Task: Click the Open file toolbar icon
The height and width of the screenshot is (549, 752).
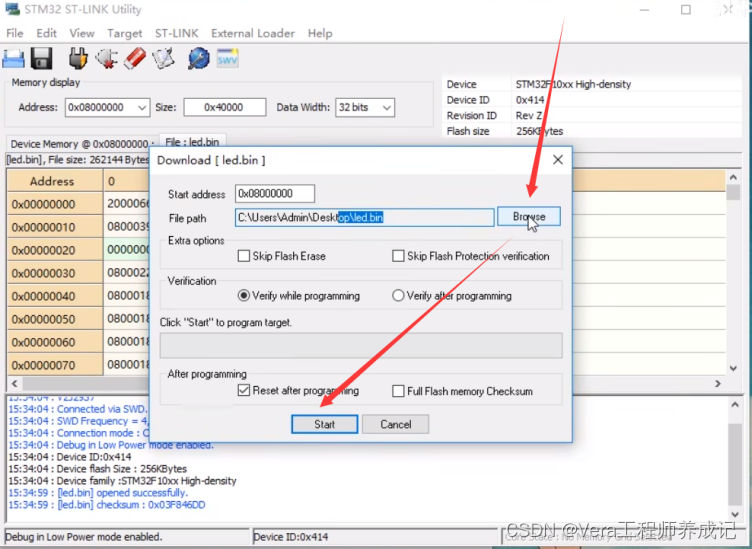Action: 13,58
